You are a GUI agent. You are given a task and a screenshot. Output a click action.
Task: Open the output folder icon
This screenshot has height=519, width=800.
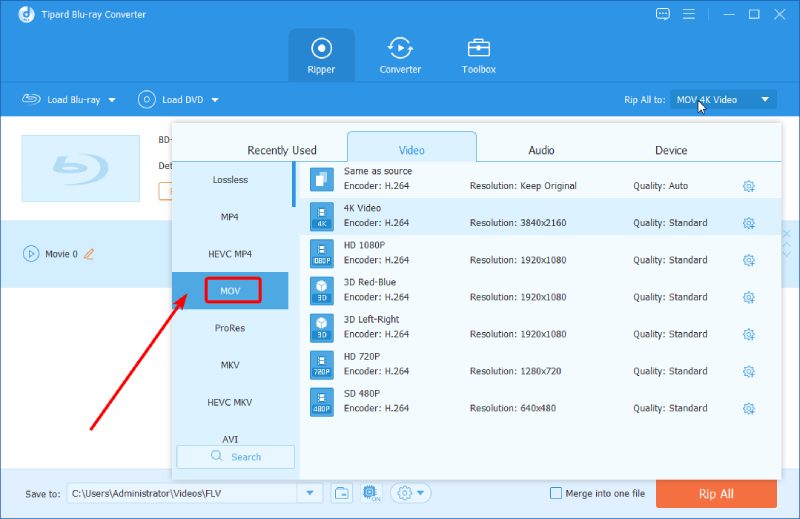(x=342, y=493)
